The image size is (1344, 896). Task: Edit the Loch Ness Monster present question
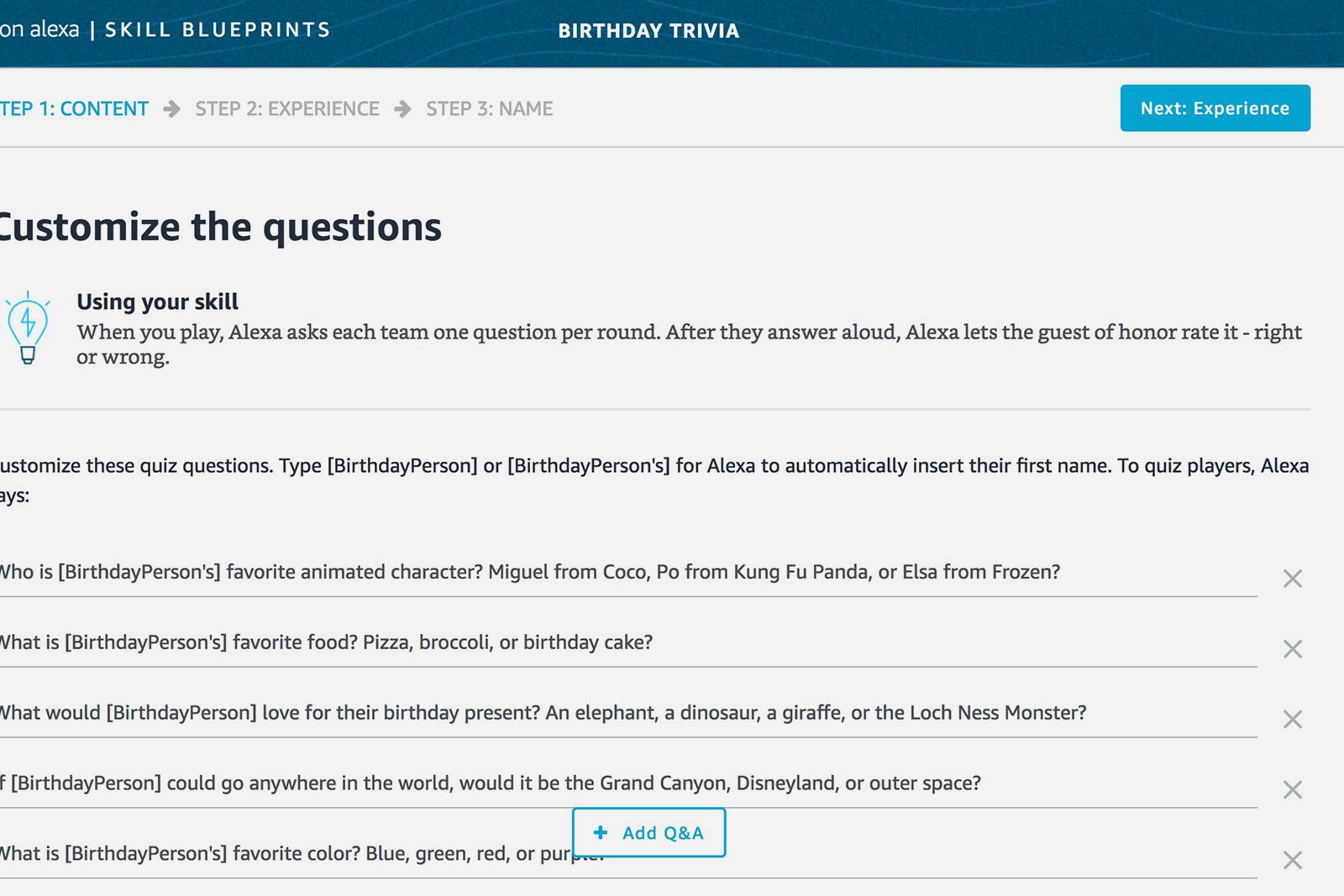click(628, 714)
